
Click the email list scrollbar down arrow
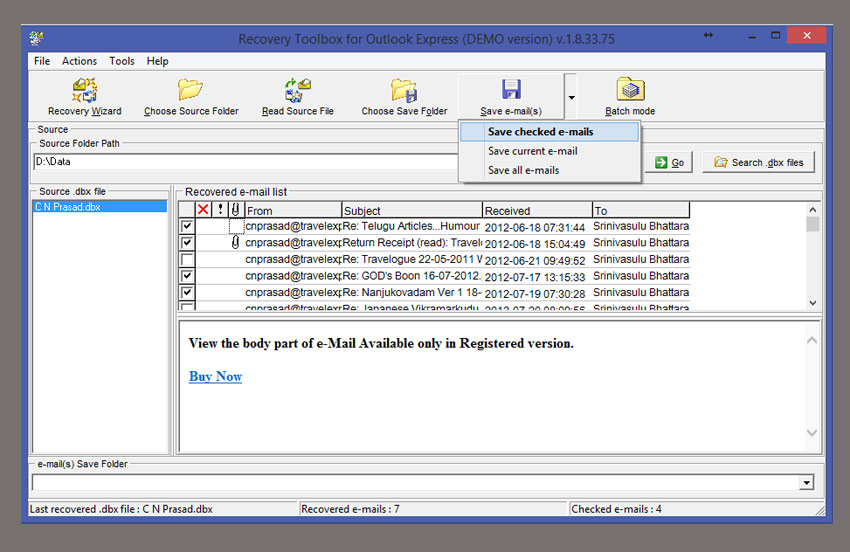(x=813, y=303)
